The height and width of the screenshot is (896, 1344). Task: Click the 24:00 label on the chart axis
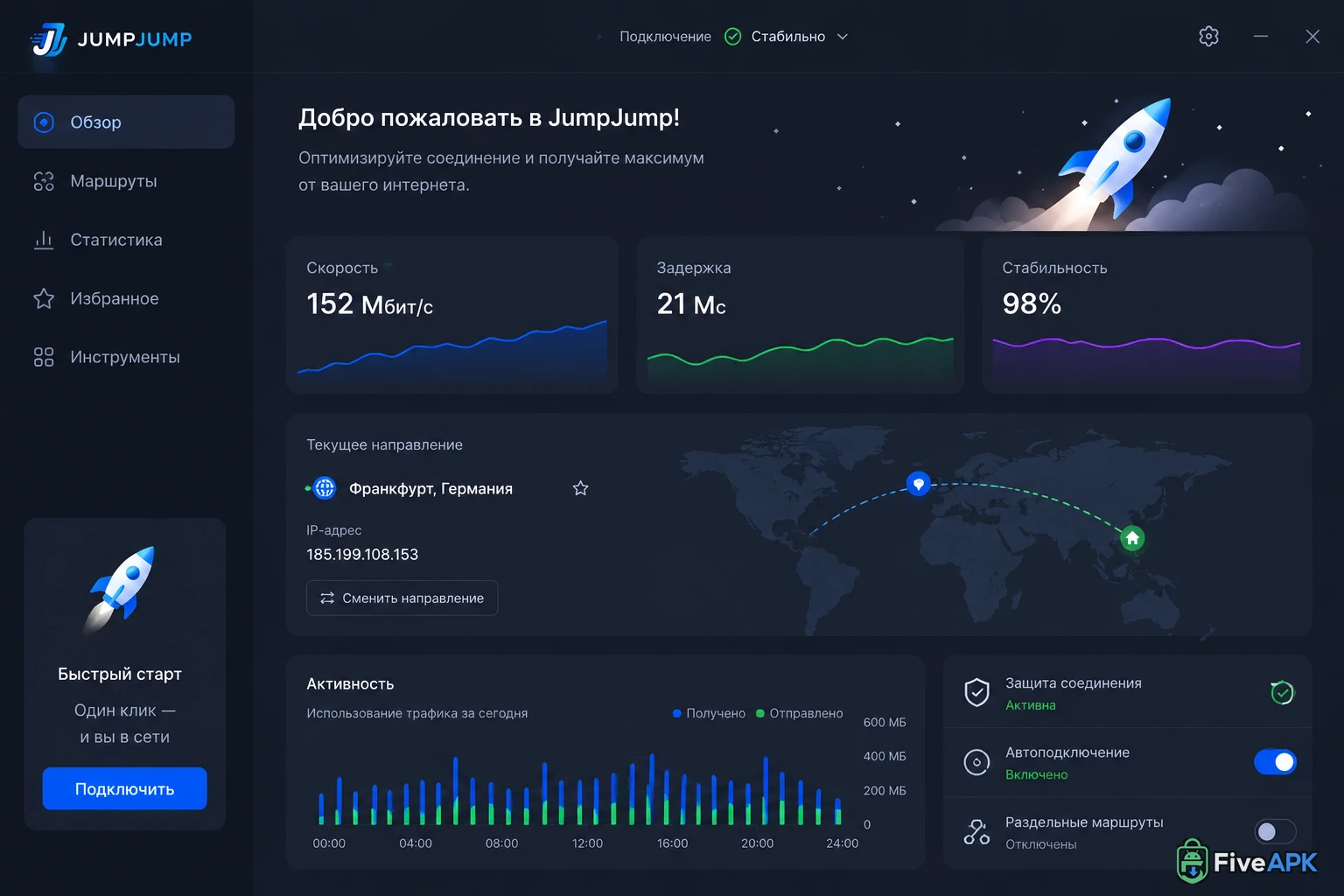coord(842,843)
